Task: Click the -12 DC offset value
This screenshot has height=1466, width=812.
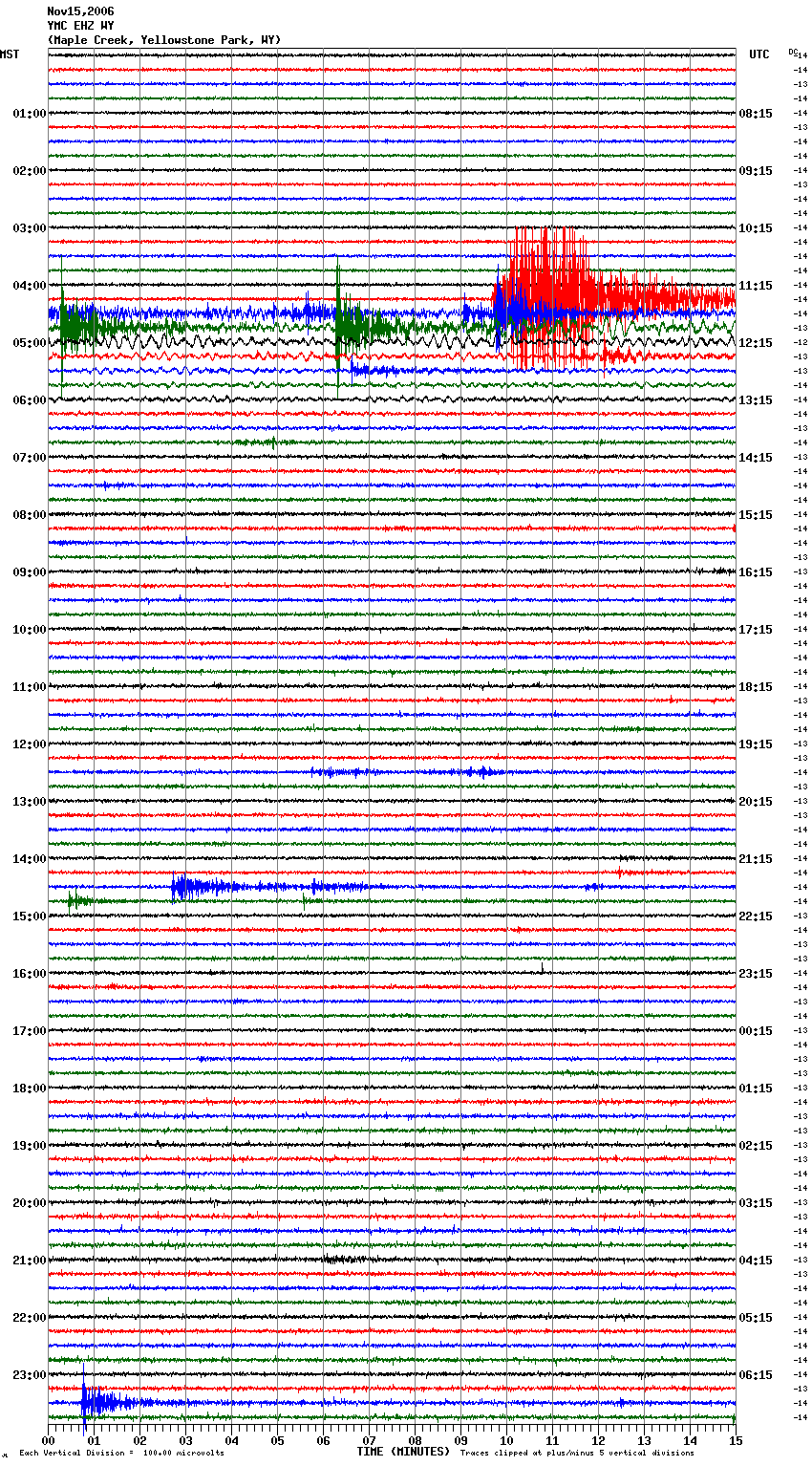Action: (x=801, y=342)
